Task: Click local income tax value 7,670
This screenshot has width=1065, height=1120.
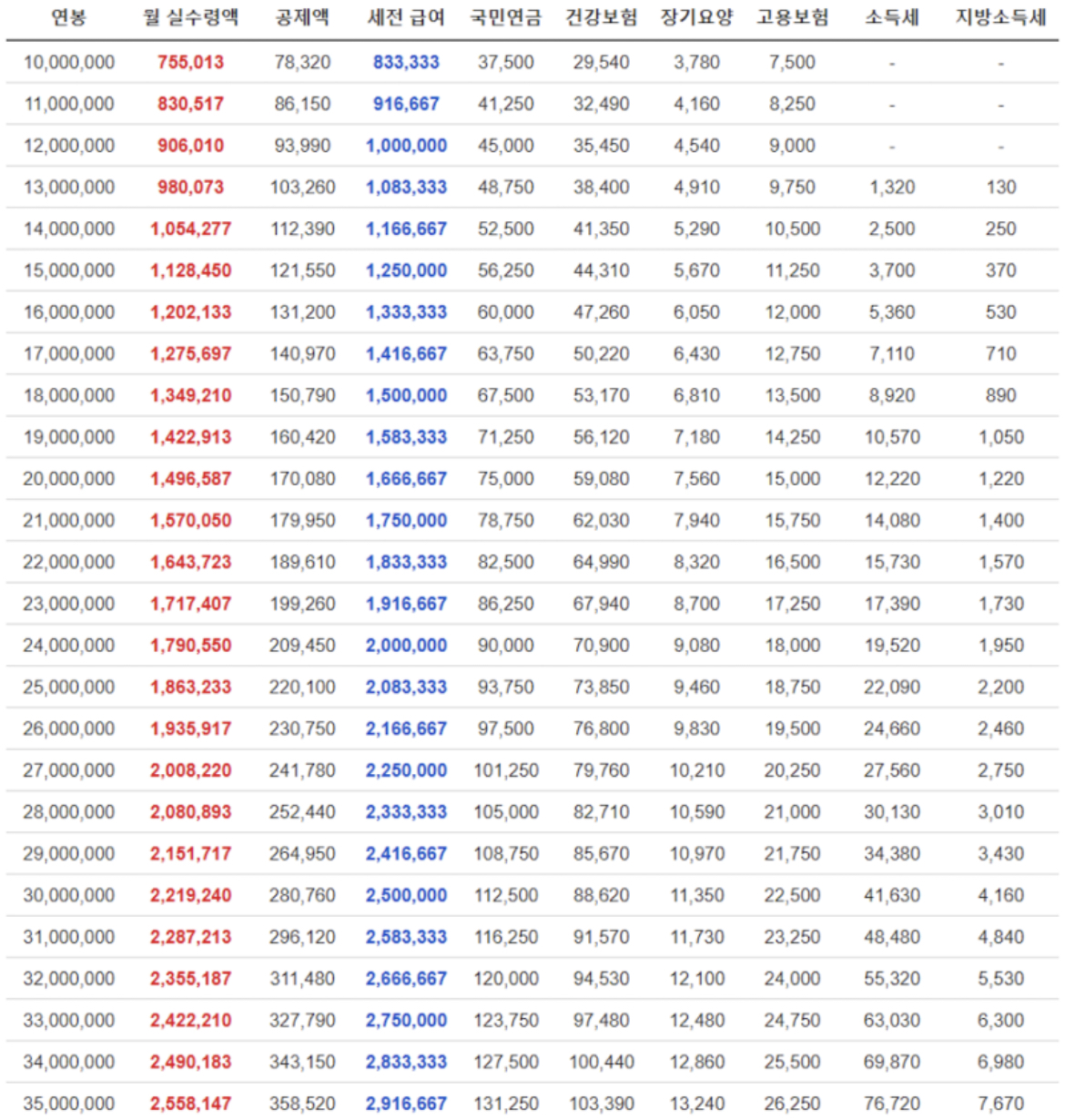Action: (1000, 1105)
